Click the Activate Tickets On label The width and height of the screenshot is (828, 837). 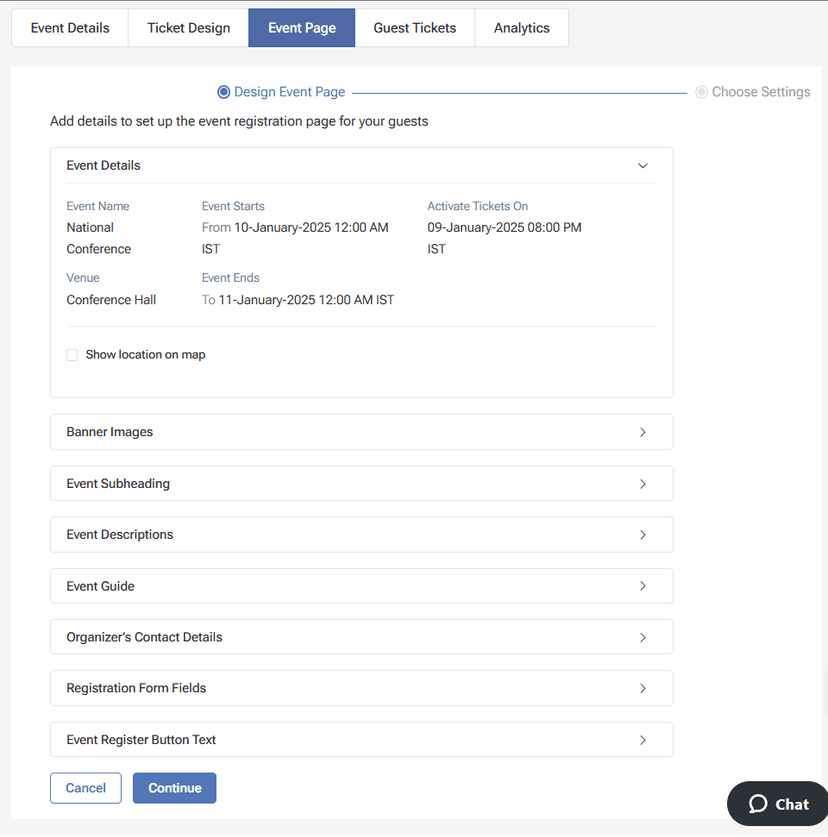coord(477,207)
